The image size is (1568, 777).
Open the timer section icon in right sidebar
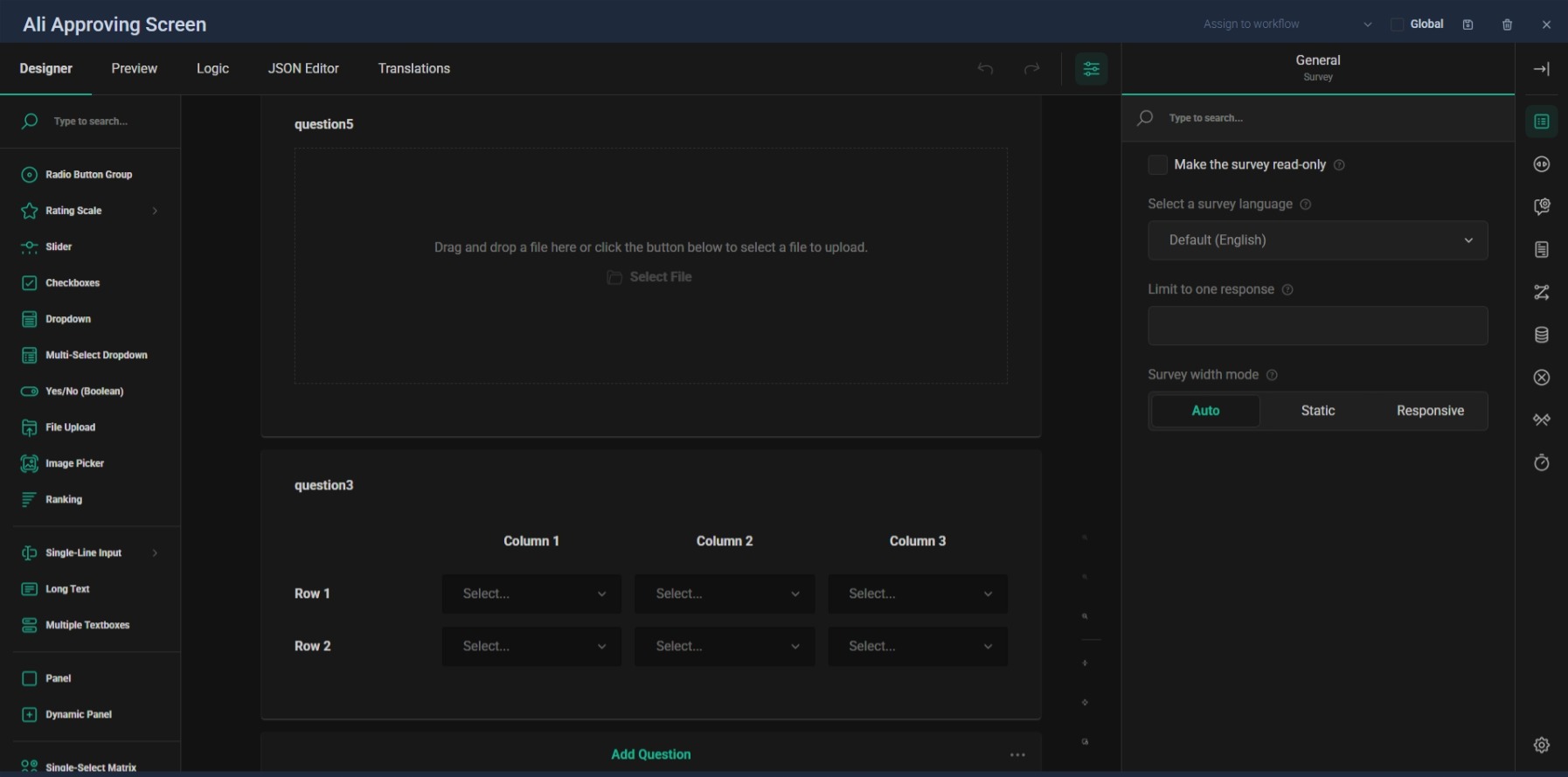[x=1541, y=462]
